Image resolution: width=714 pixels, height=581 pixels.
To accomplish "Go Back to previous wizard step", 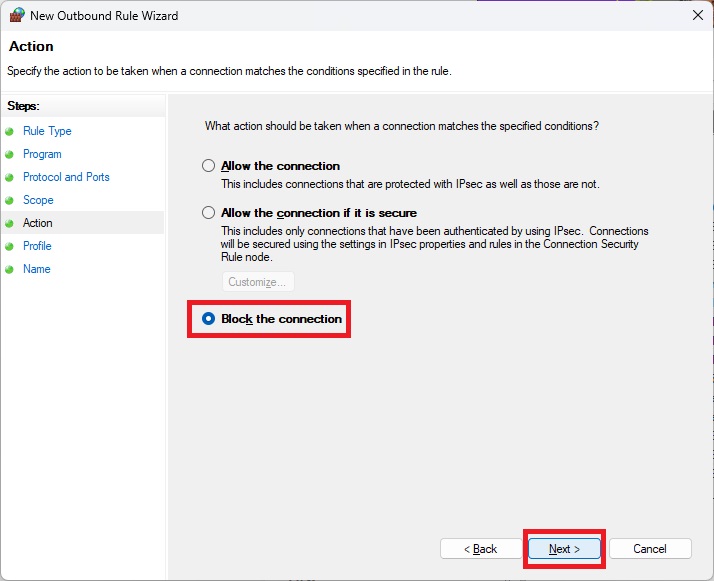I will coord(481,549).
